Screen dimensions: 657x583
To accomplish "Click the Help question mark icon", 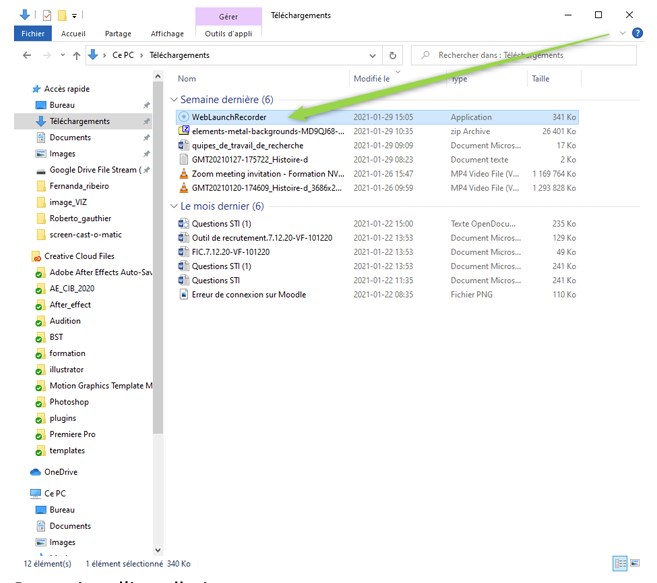I will (637, 33).
